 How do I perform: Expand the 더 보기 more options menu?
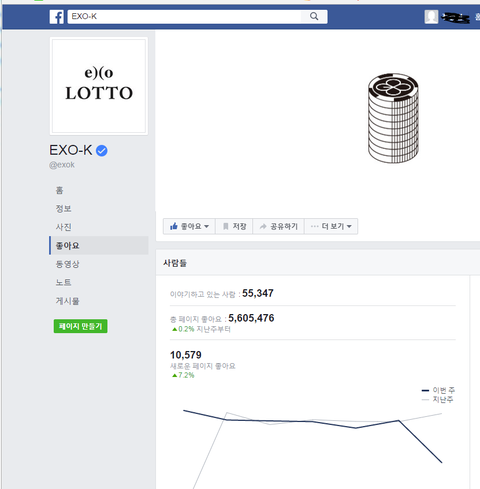331,226
